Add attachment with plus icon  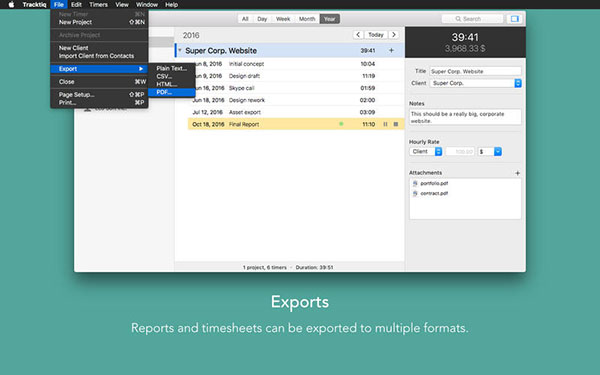[517, 173]
